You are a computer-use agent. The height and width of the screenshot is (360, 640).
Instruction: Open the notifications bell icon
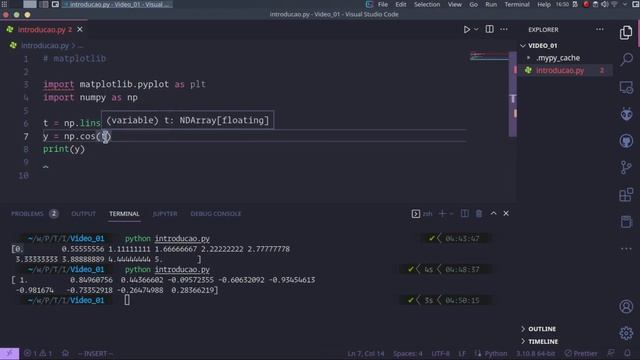(627, 353)
